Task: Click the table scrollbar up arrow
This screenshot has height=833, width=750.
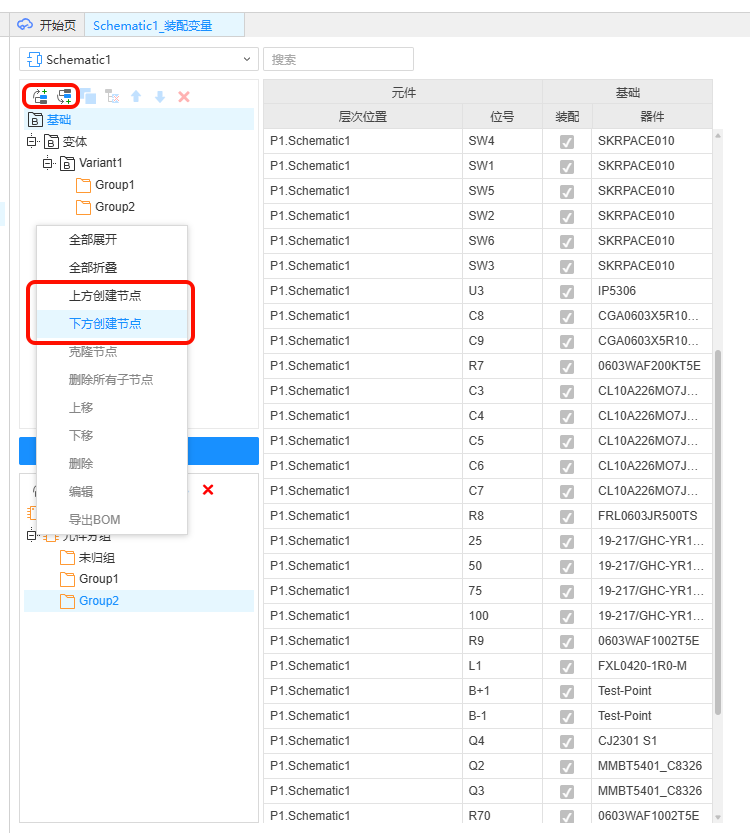Action: pos(718,135)
